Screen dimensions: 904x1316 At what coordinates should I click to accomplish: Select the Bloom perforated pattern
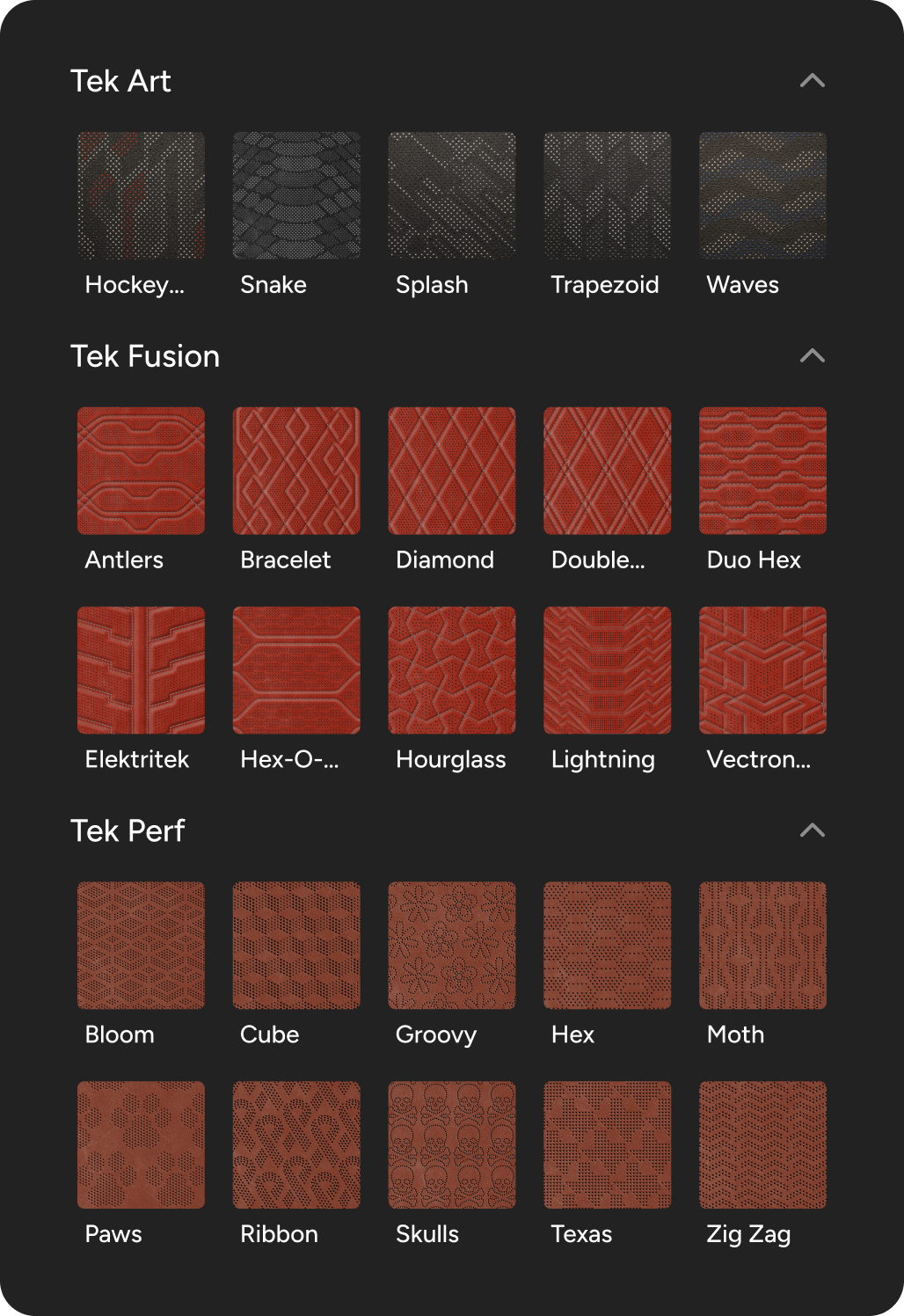tap(141, 946)
